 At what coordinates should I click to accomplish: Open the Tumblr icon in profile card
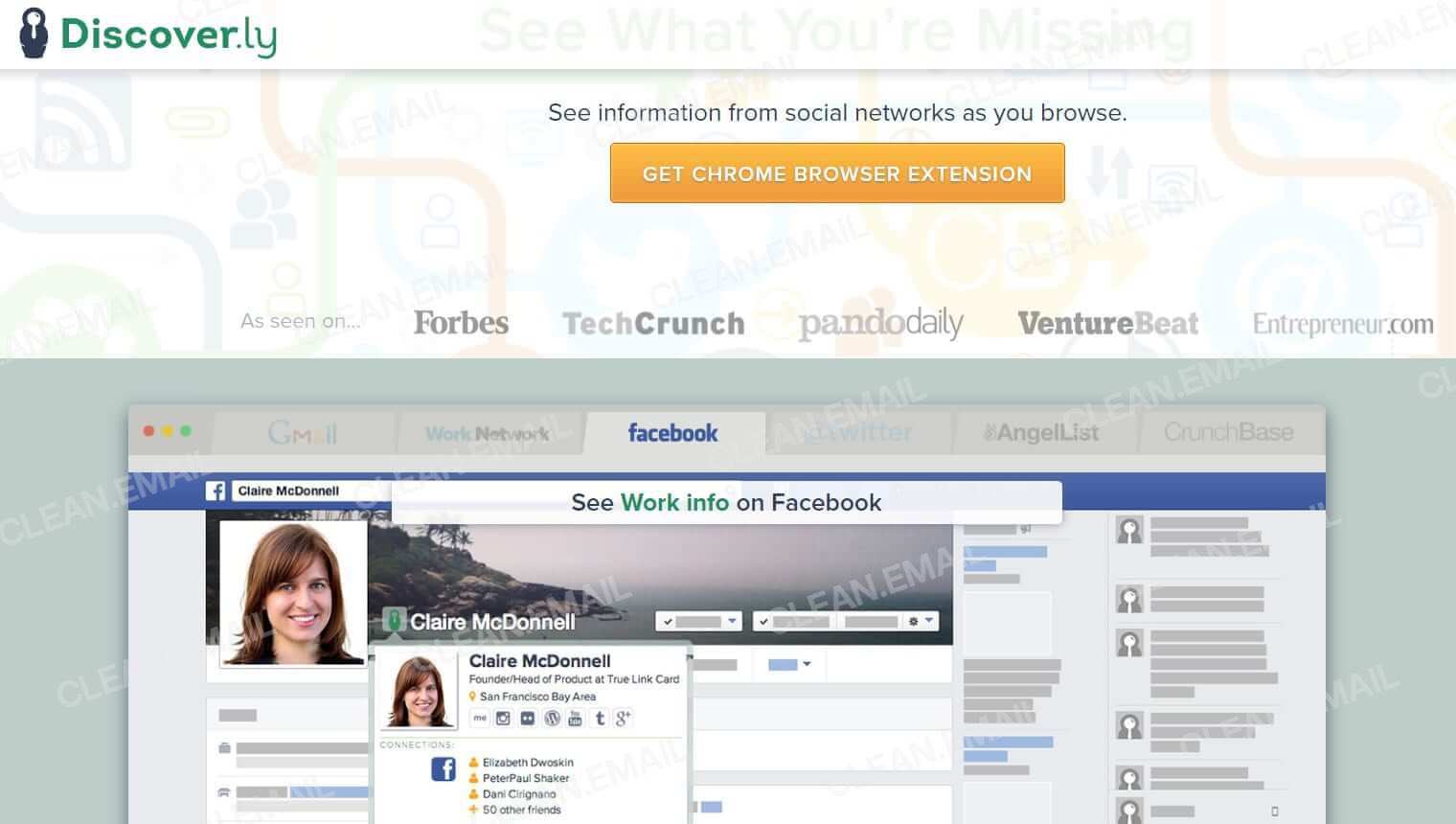[x=600, y=718]
